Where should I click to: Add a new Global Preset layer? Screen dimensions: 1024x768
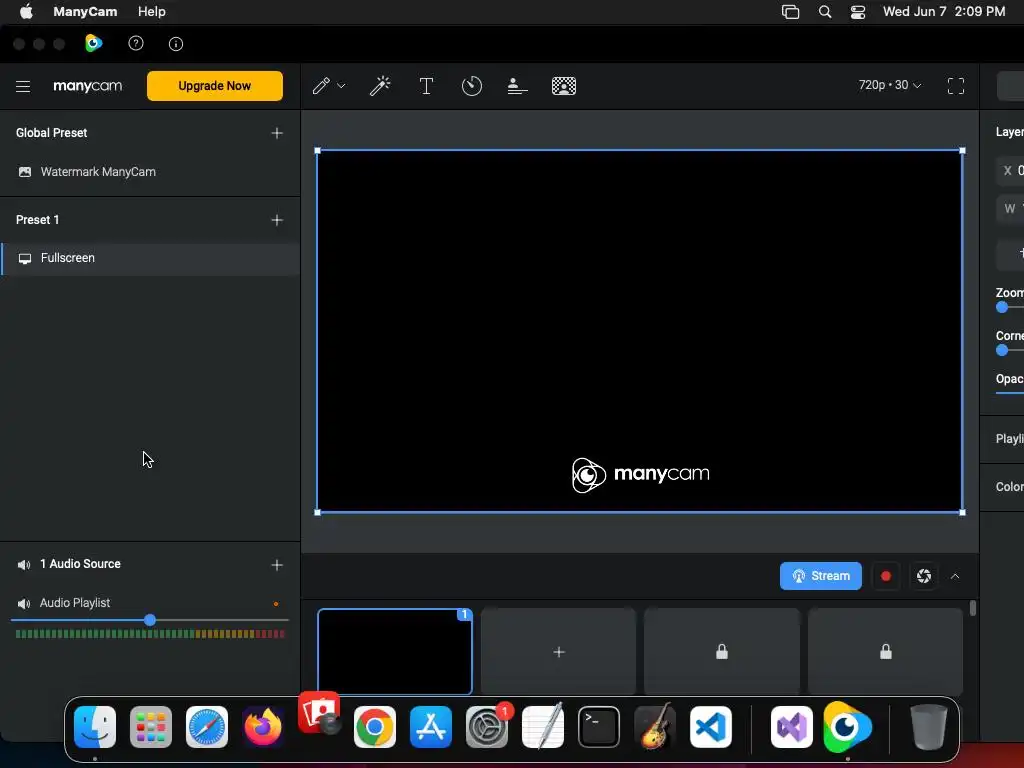pos(277,133)
